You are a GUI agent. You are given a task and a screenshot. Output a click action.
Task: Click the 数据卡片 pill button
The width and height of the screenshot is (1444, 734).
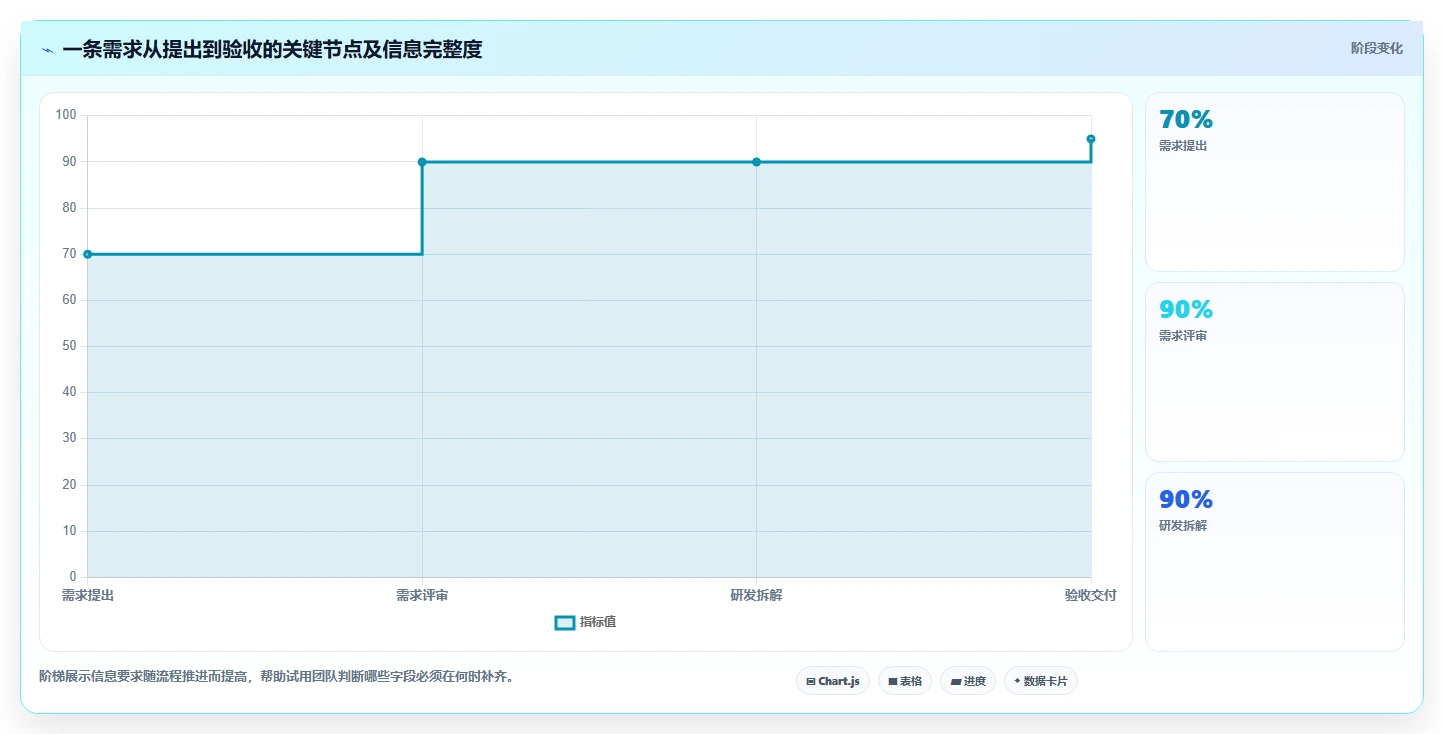coord(1041,681)
